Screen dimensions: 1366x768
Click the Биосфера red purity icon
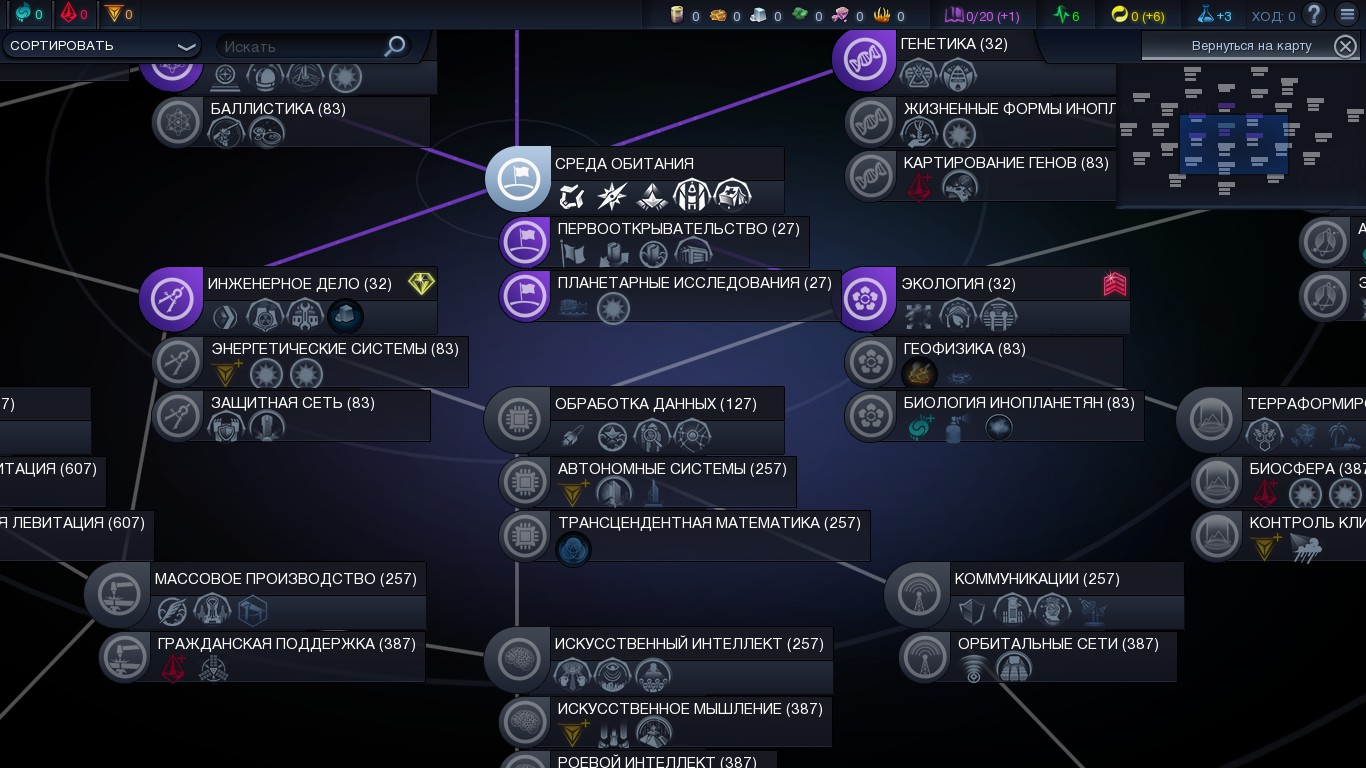[x=1266, y=494]
